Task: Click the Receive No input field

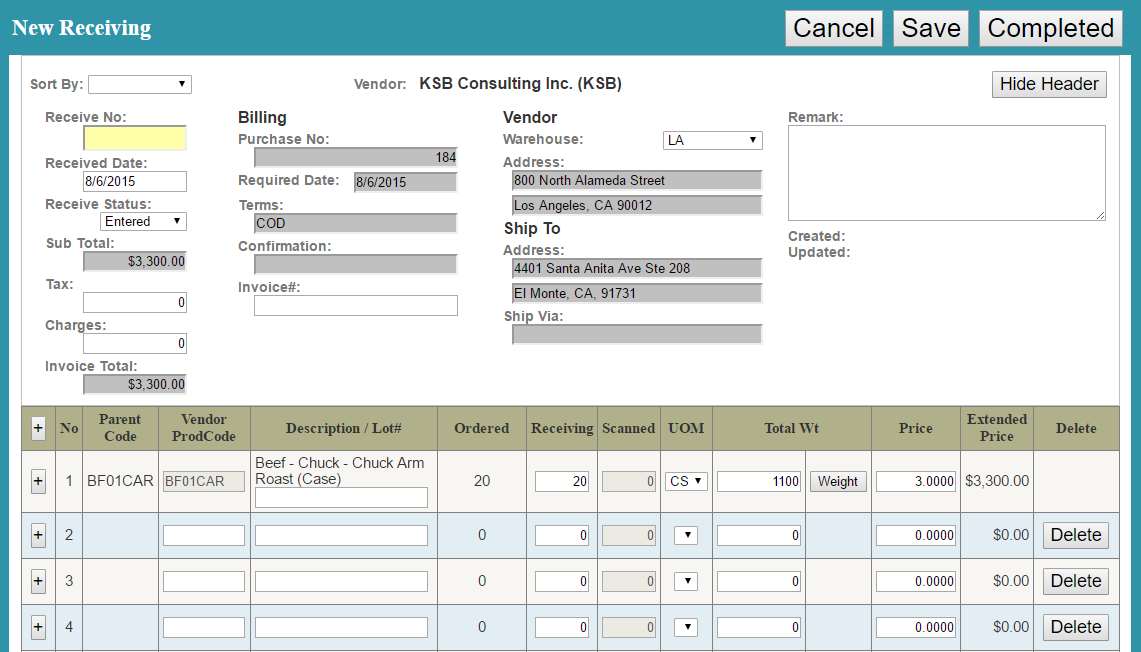Action: [134, 138]
